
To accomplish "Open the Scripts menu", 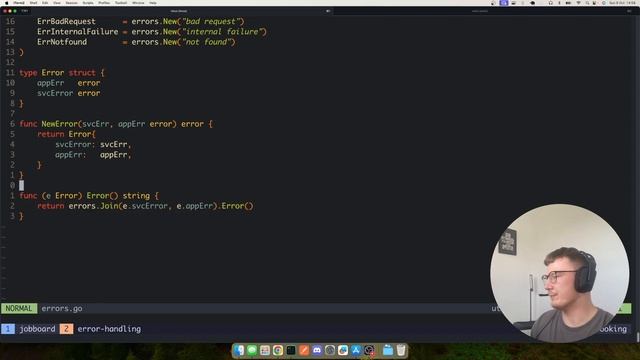I will pyautogui.click(x=88, y=3).
